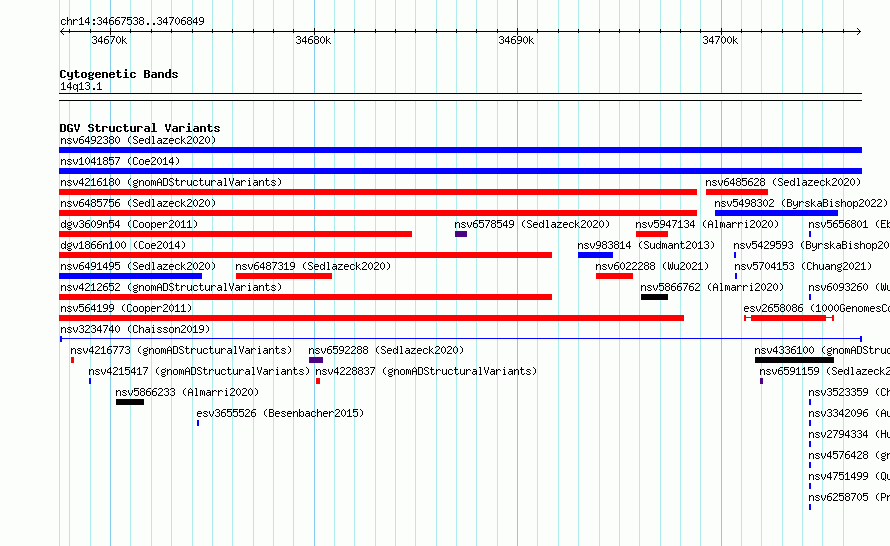Select the red nsv6487319 feature bar
This screenshot has width=890, height=546.
[x=284, y=276]
